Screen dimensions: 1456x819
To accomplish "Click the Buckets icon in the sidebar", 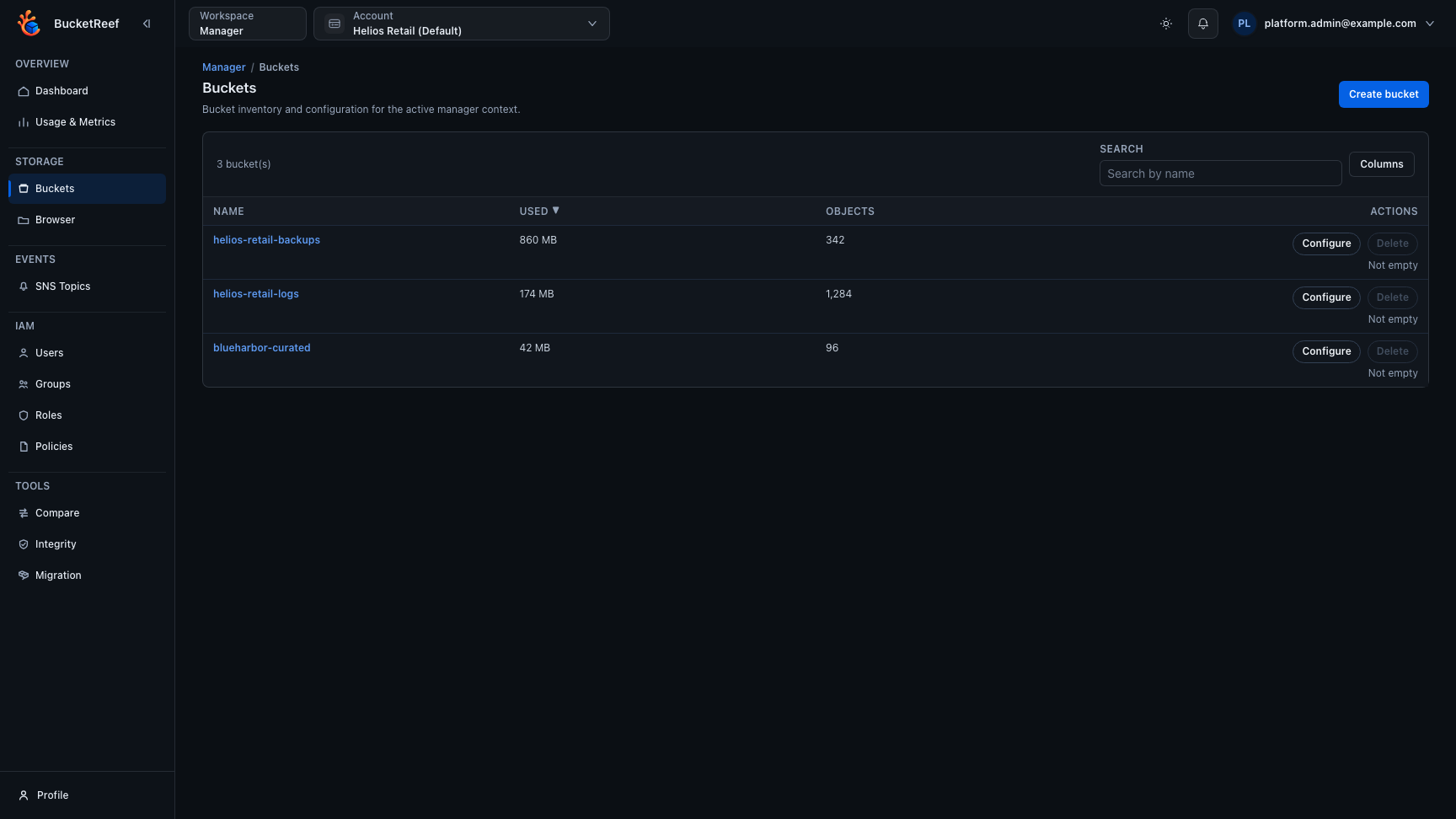I will (24, 189).
